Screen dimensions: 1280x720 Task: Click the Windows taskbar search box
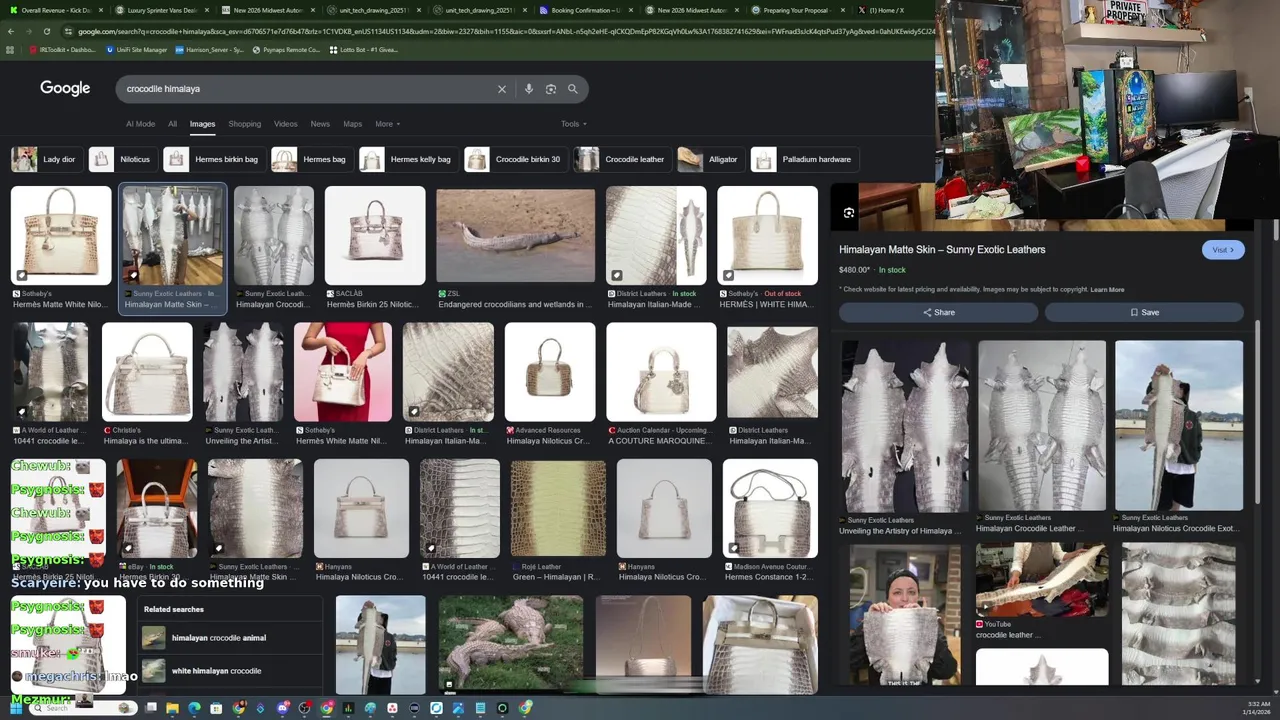point(84,708)
